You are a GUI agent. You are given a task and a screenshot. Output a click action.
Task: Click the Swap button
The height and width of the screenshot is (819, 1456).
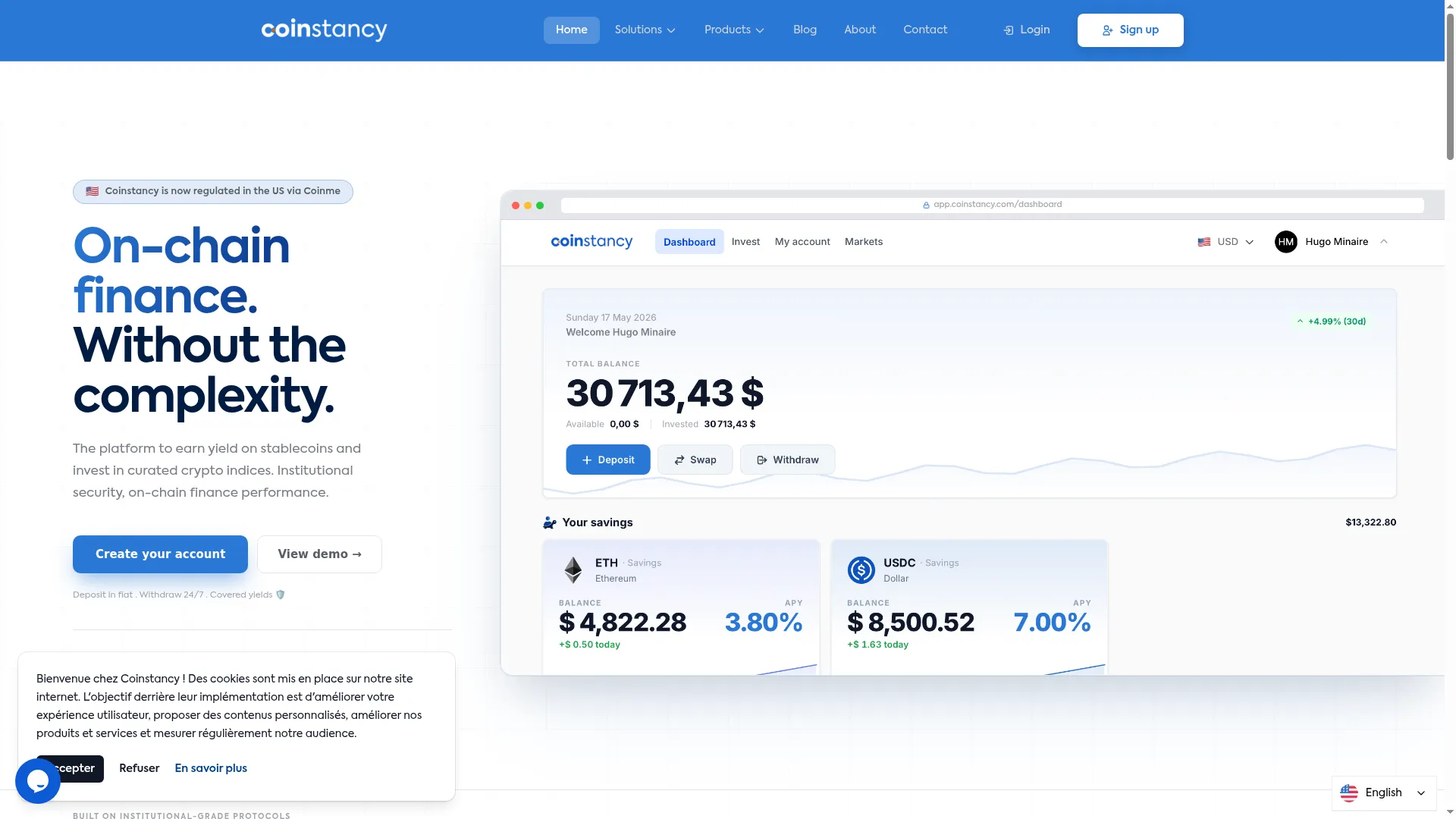coord(695,460)
